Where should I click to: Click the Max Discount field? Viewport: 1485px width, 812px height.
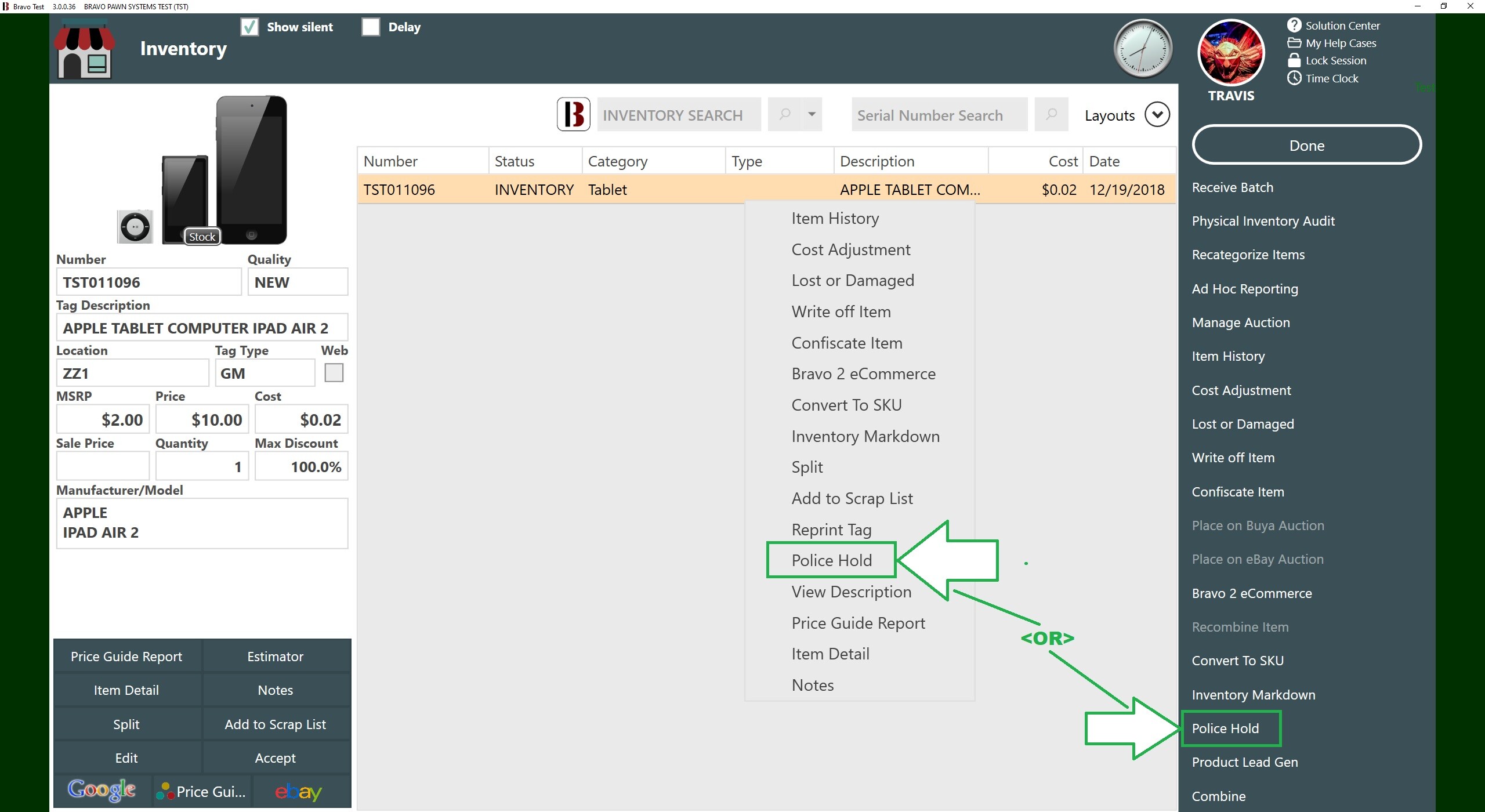pyautogui.click(x=301, y=466)
